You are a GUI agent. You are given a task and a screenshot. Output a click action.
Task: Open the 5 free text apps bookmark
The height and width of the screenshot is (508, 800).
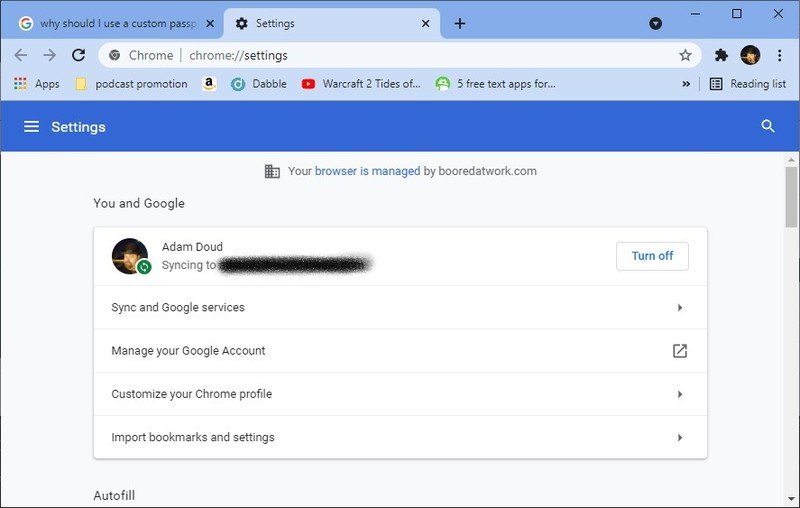coord(495,84)
